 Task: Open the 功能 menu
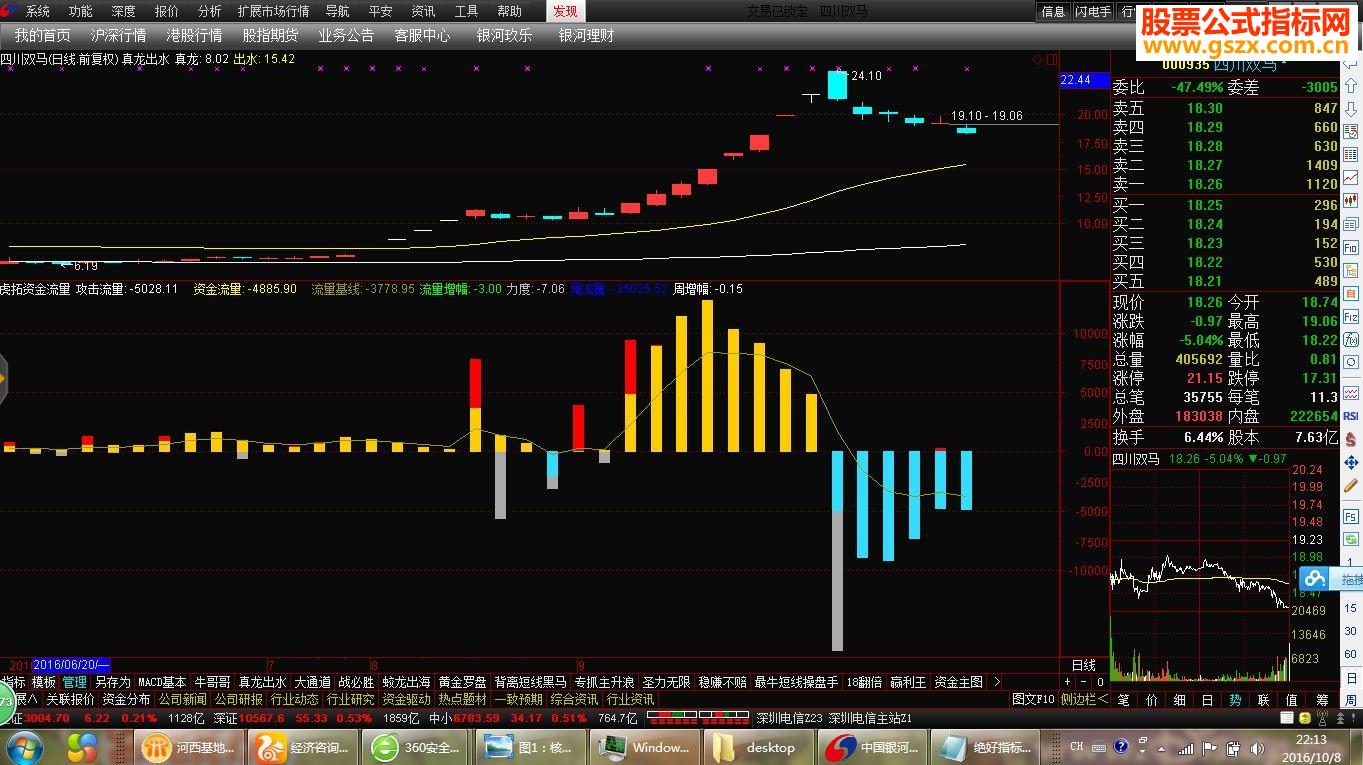pos(80,11)
